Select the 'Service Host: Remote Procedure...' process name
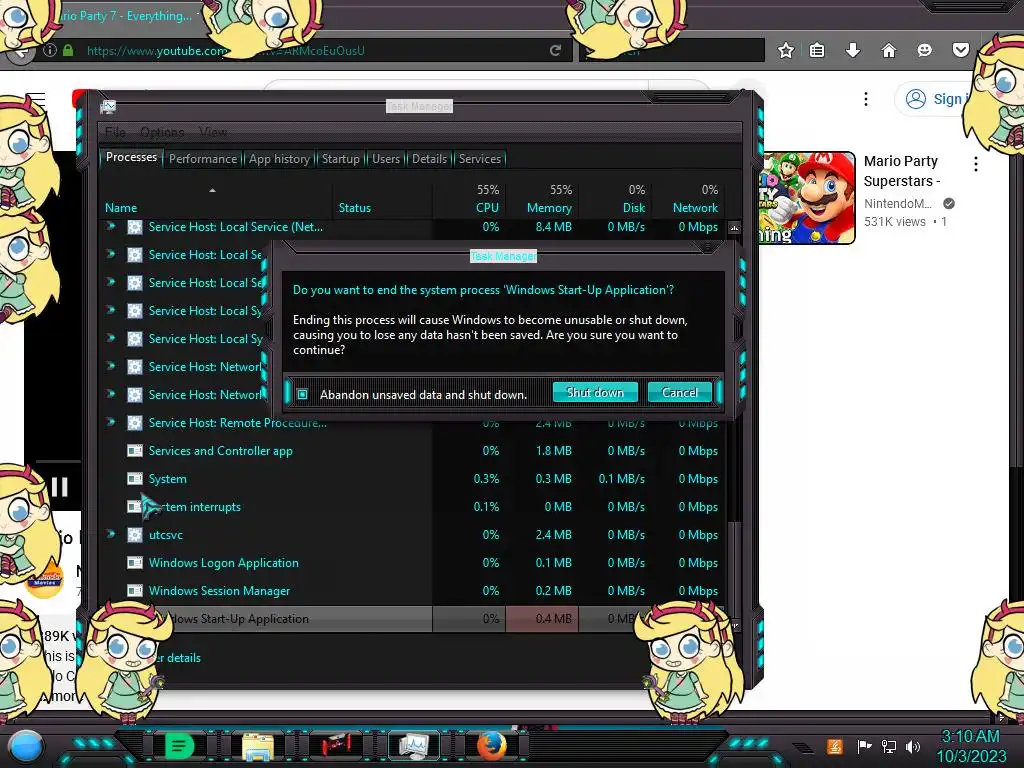This screenshot has width=1024, height=768. coord(238,423)
